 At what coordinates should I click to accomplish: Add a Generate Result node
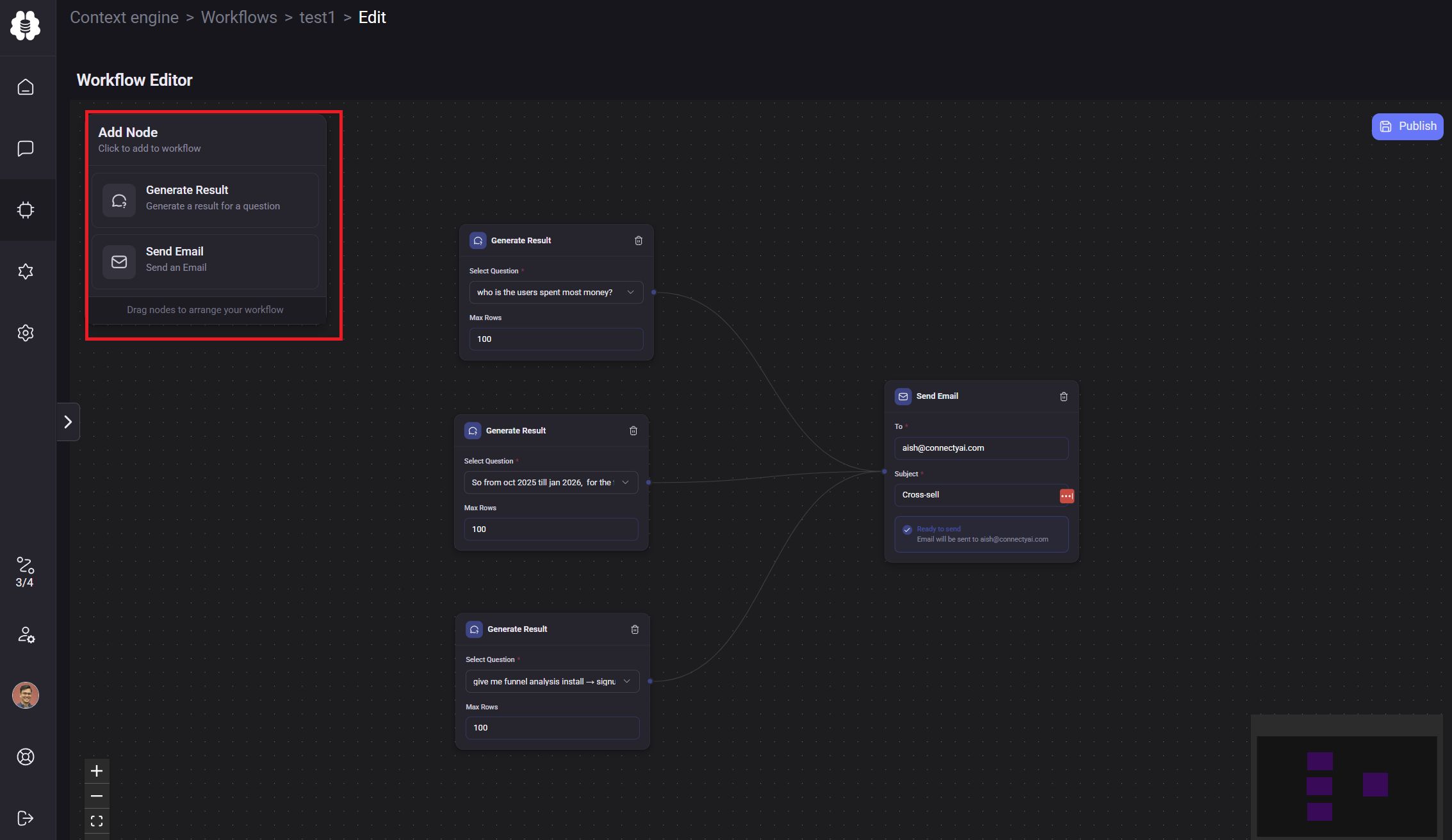205,200
